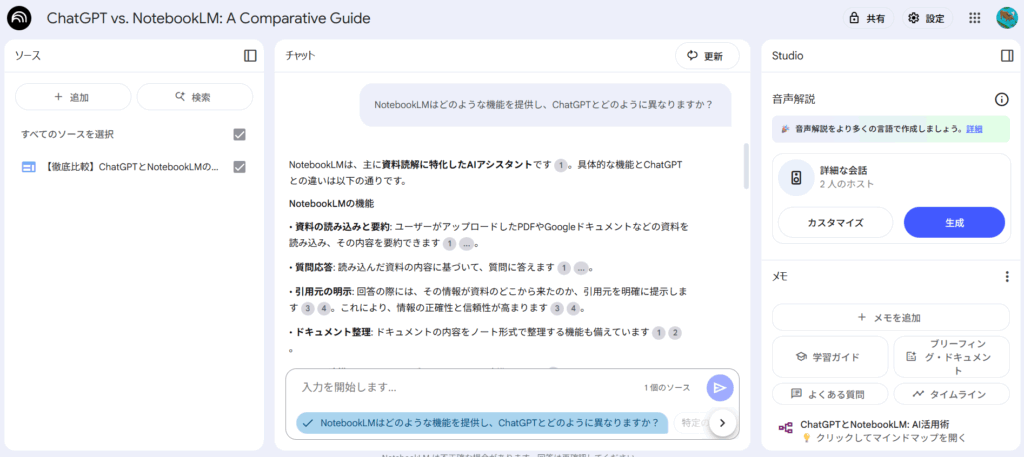Viewport: 1024px width, 457px height.
Task: Collapse the Studio panel icon
Action: (x=1006, y=55)
